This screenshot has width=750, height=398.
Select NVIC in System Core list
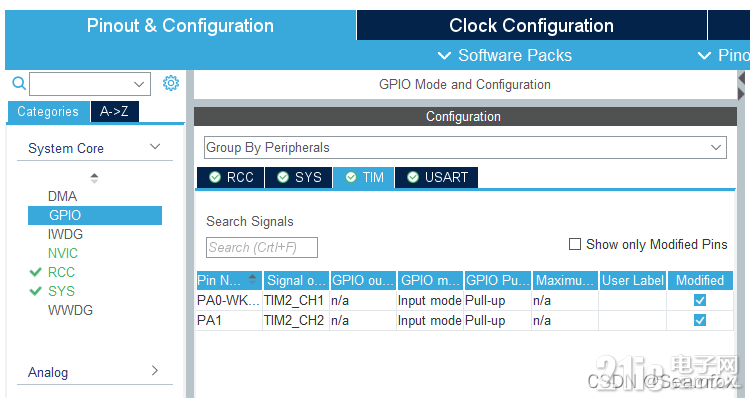(63, 253)
